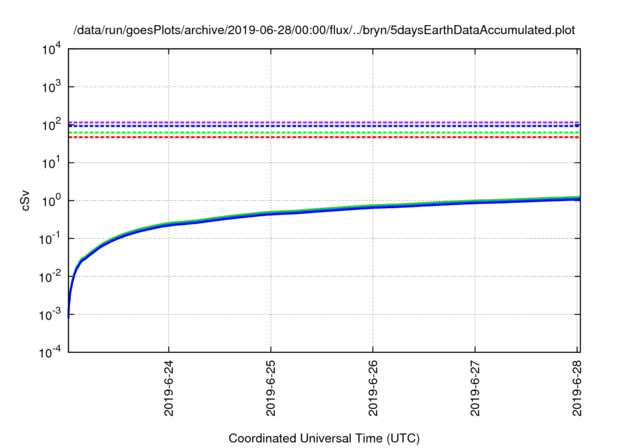The image size is (640, 448).
Task: Click the 2019-6-26 date tick label
Action: click(x=373, y=388)
